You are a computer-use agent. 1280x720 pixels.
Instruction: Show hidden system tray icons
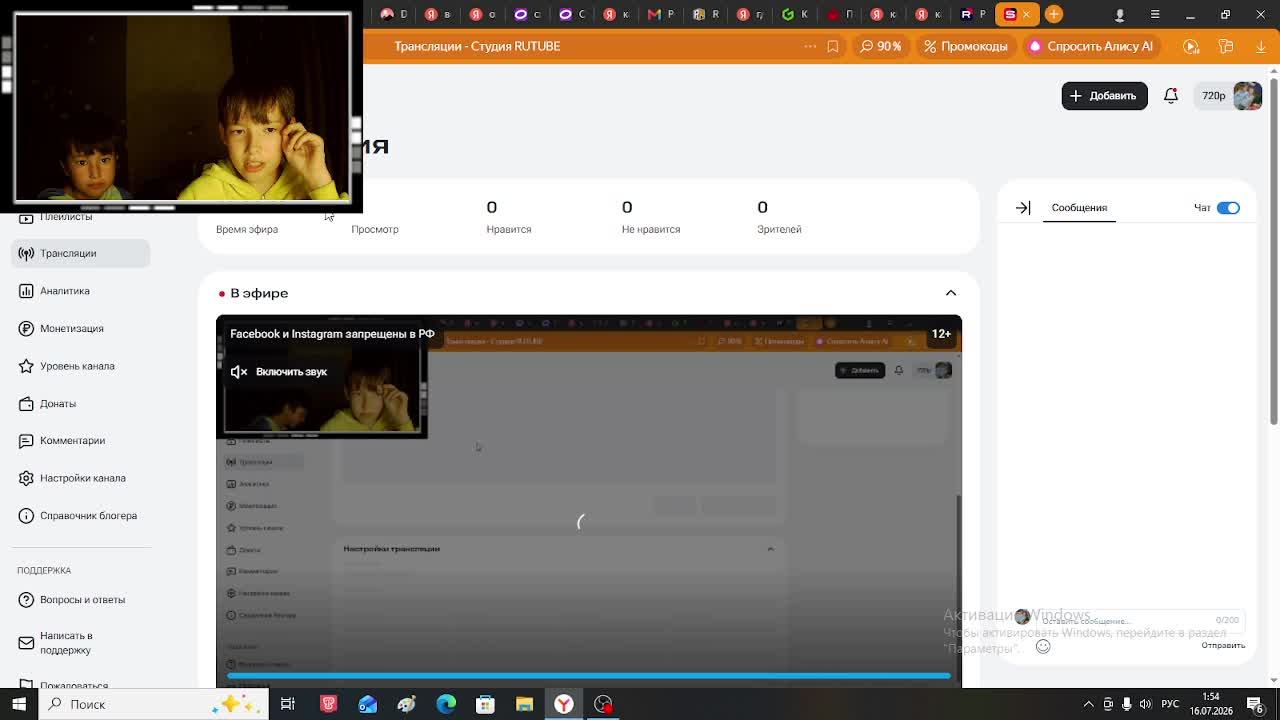(x=1088, y=704)
